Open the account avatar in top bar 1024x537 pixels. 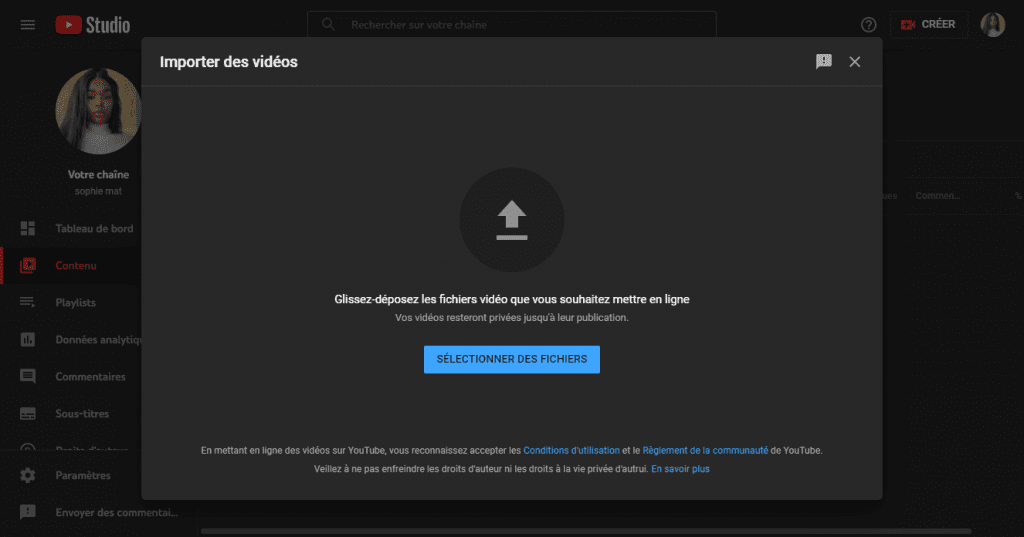click(x=993, y=24)
